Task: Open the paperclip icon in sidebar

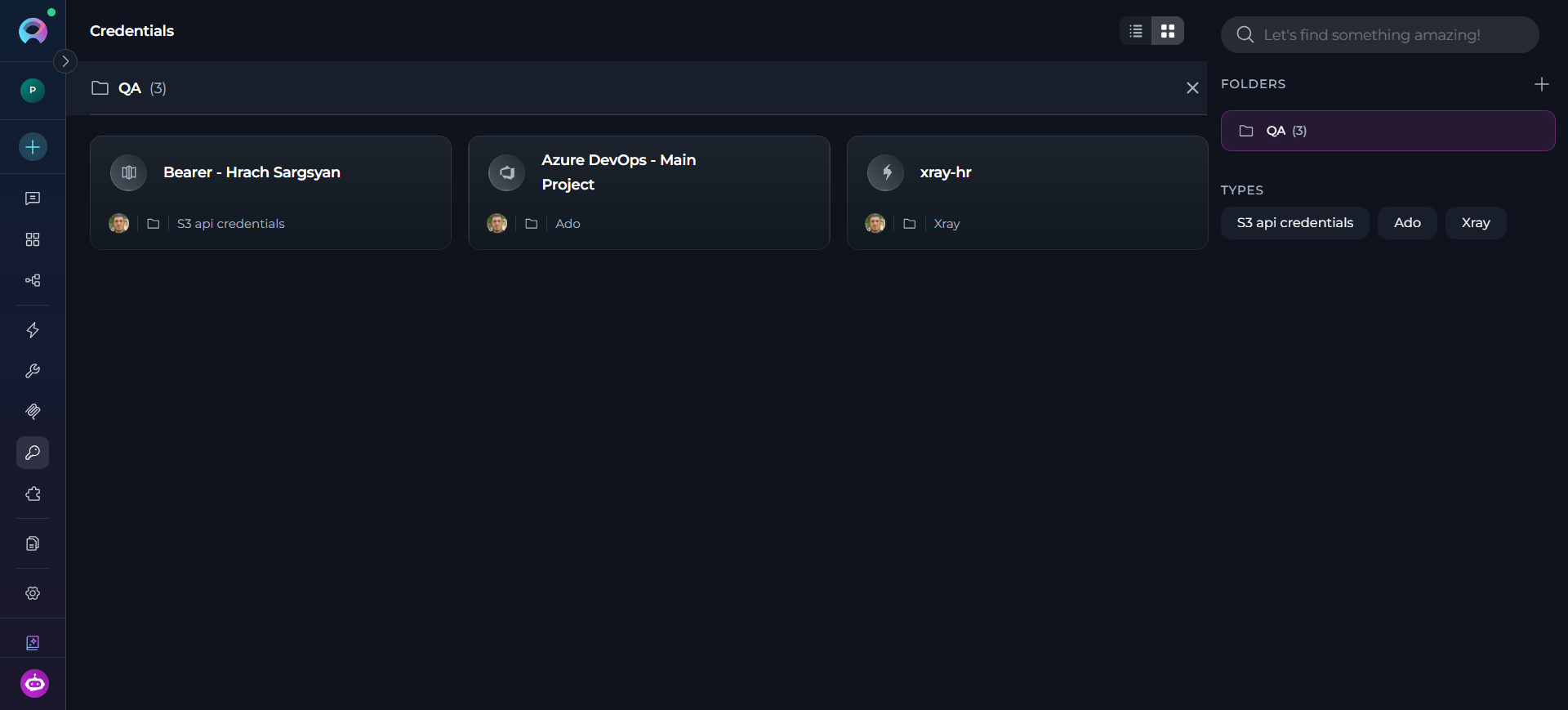Action: coord(33,412)
